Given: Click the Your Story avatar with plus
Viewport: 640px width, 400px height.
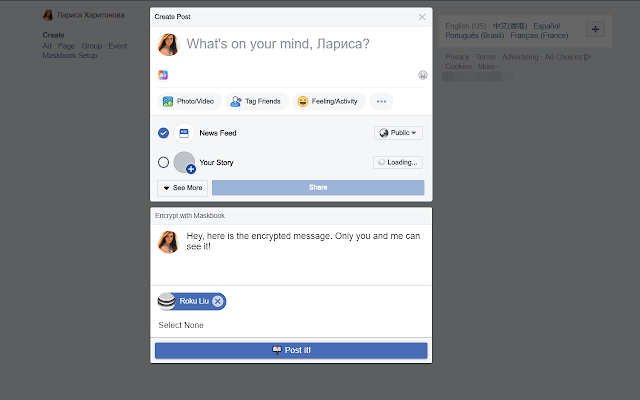Looking at the screenshot, I should 184,162.
